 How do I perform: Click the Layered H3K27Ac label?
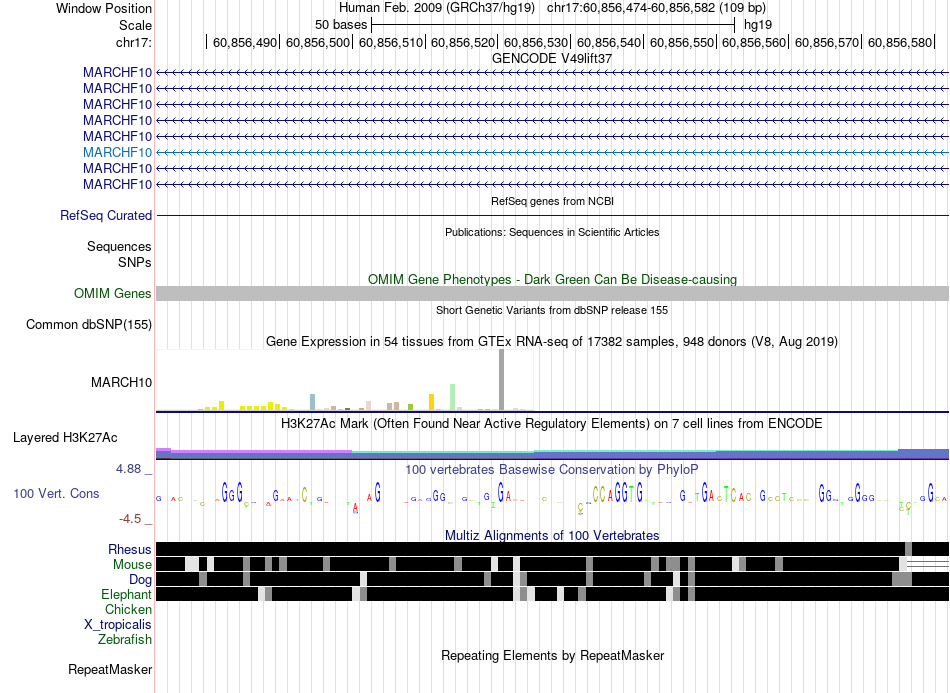pos(65,437)
